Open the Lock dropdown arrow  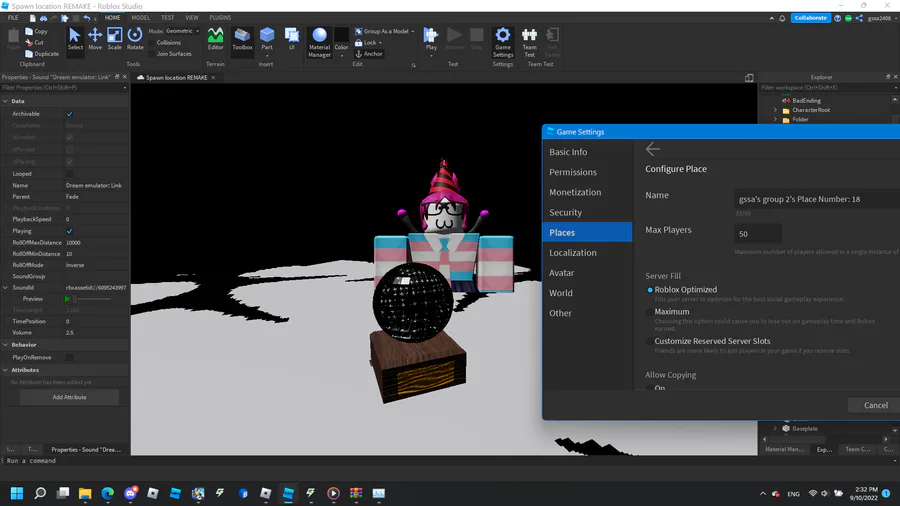[380, 43]
